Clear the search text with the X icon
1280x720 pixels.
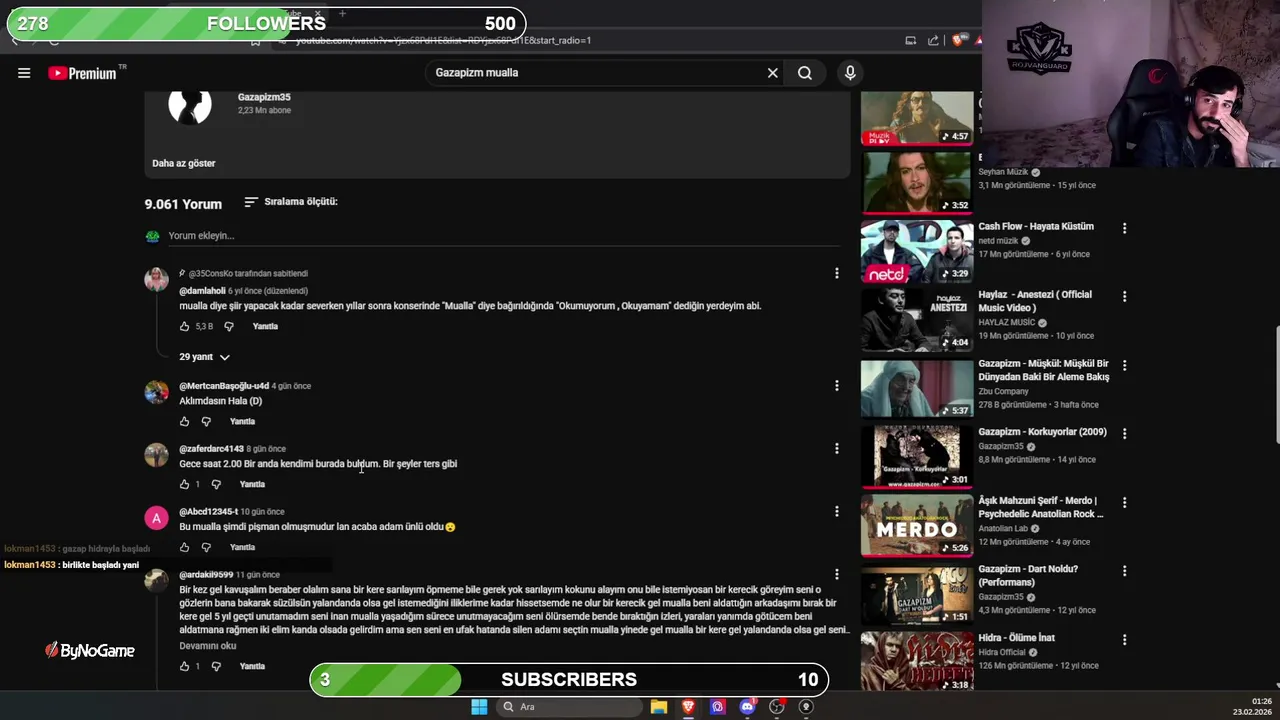(x=772, y=73)
